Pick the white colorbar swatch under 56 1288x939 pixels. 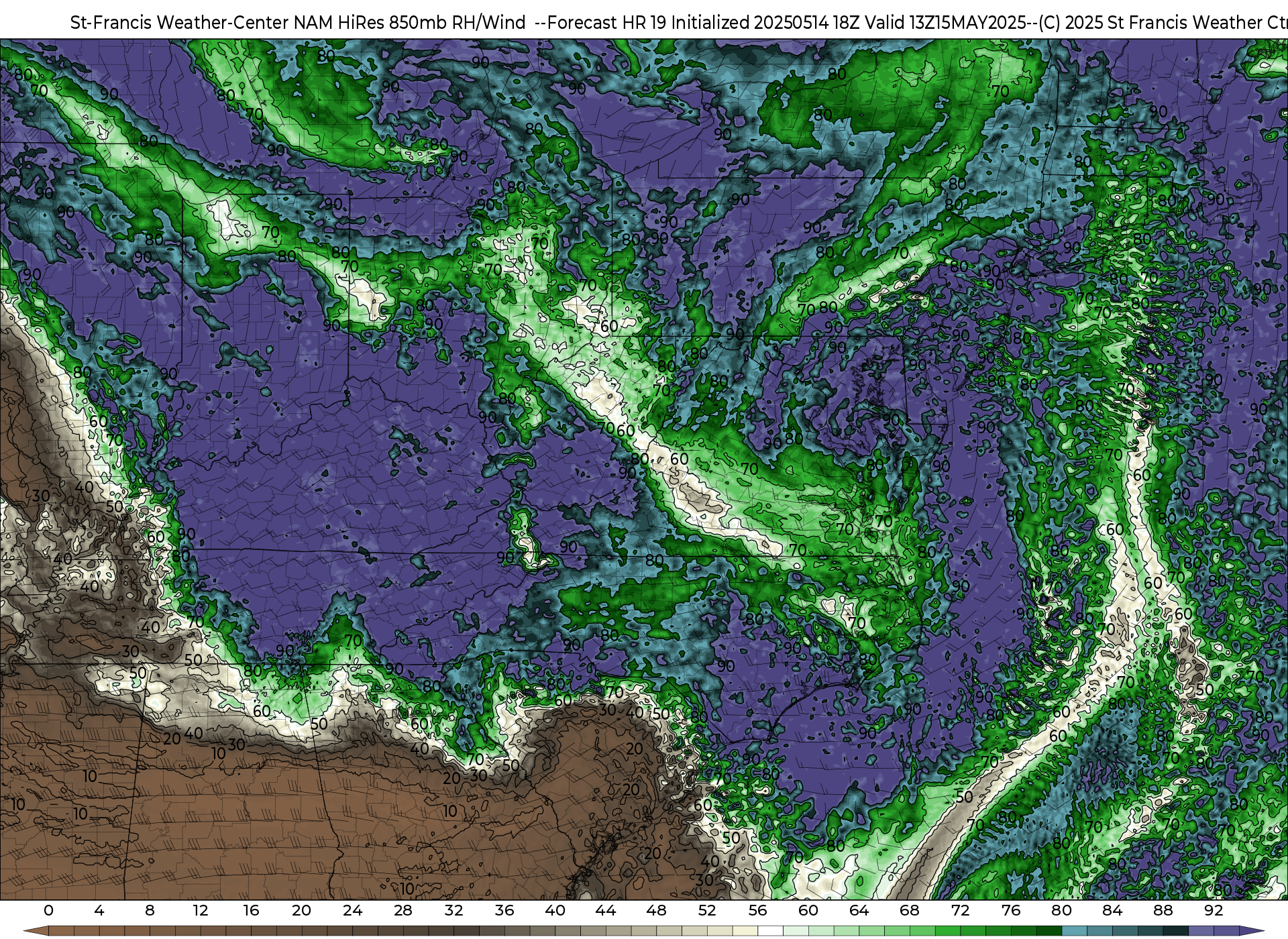click(x=770, y=931)
